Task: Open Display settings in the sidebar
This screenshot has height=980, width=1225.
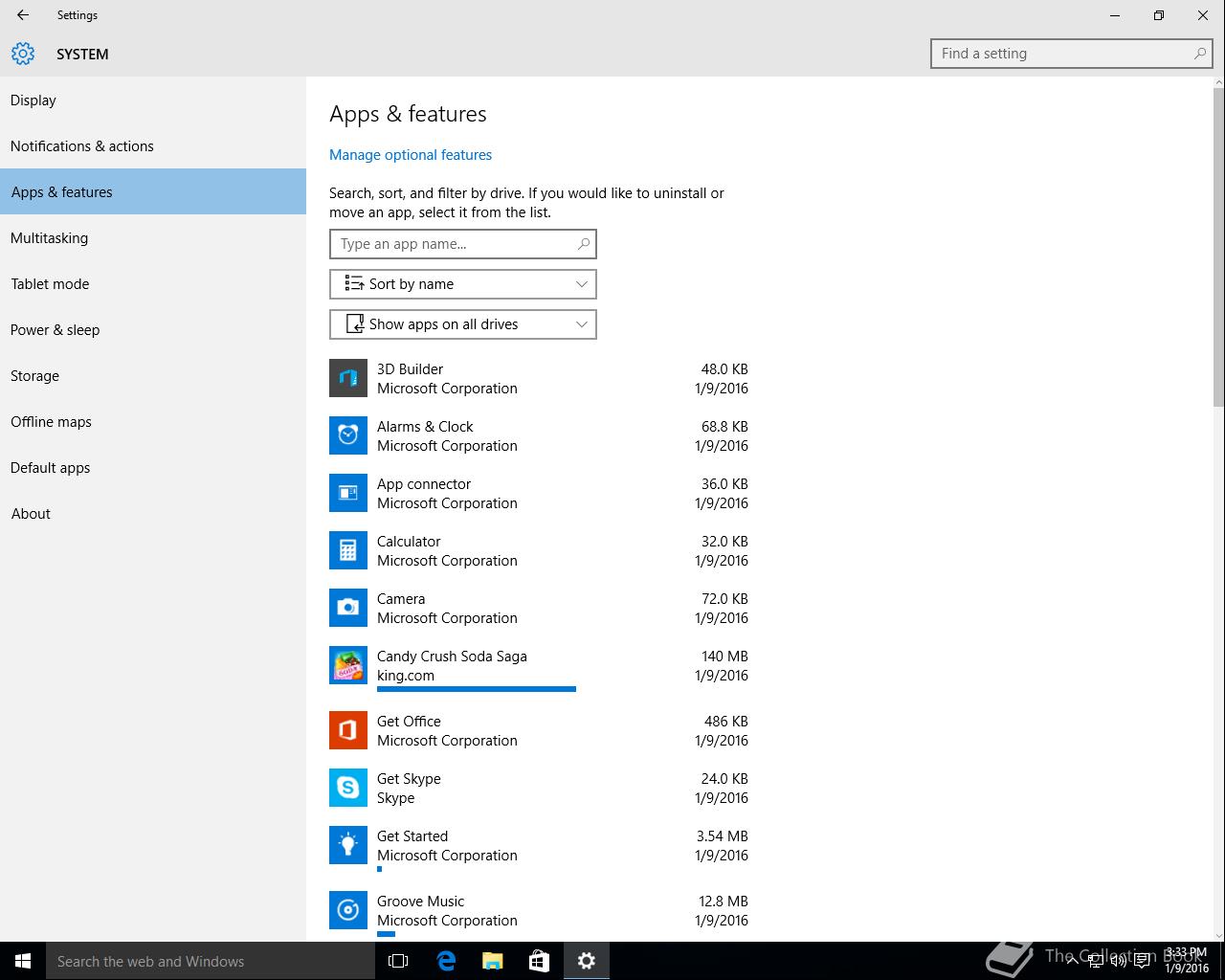Action: (x=153, y=100)
